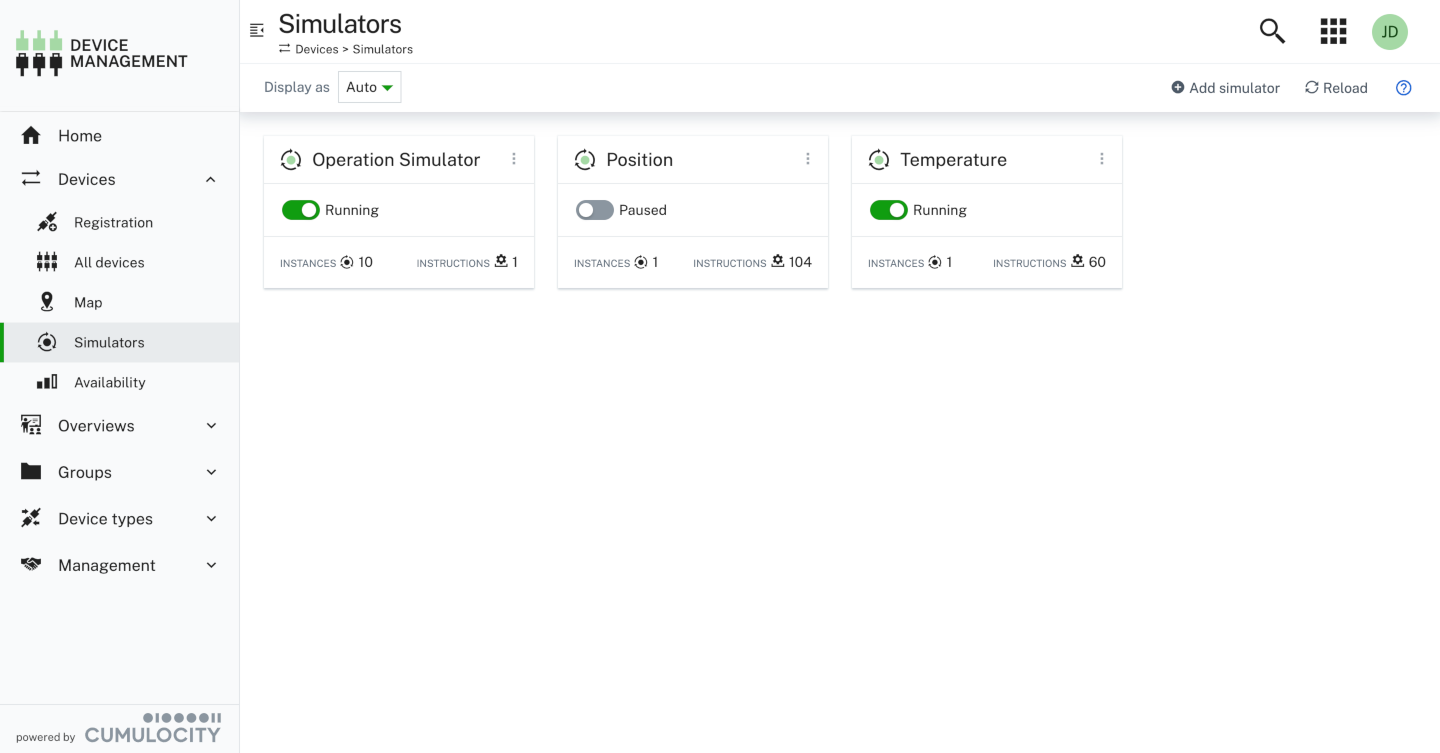Screen dimensions: 1440x753
Task: Open All devices from the sidebar
Action: click(109, 262)
